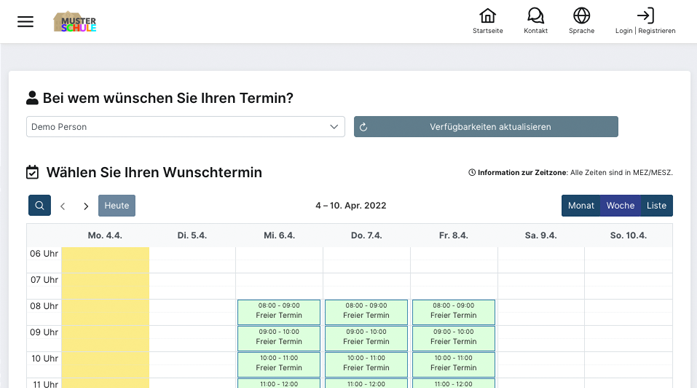
Task: Select Mi. 6.4. 11:00 - 12:00 slot
Action: (279, 383)
